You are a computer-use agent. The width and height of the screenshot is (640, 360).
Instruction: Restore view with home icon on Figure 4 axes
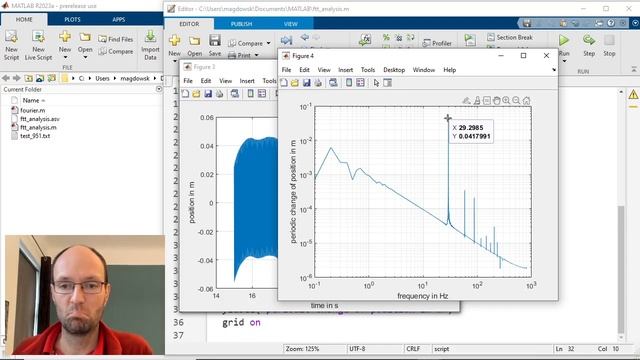[527, 100]
